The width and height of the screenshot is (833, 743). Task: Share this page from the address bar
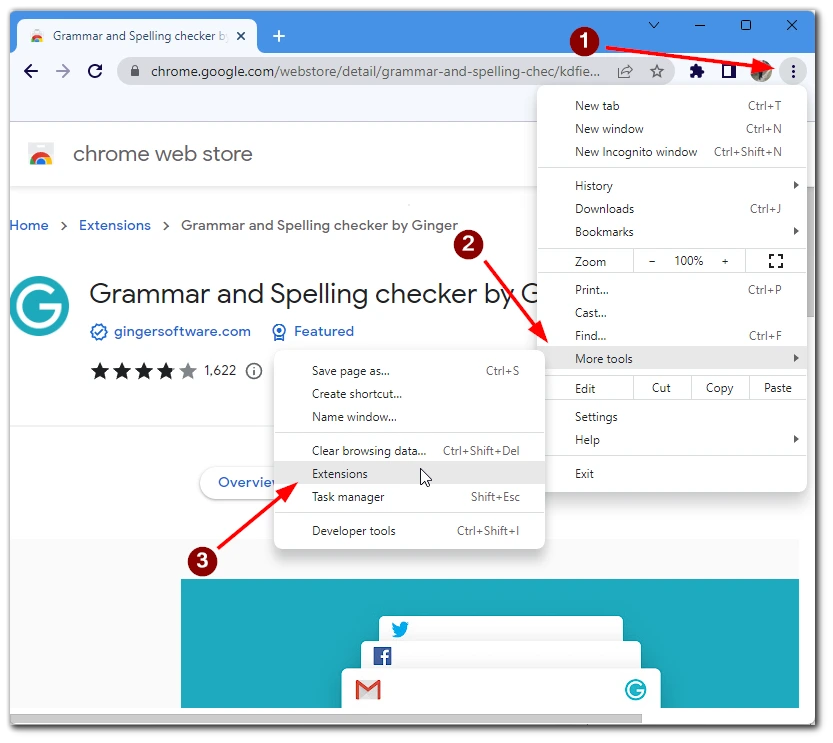pos(625,71)
